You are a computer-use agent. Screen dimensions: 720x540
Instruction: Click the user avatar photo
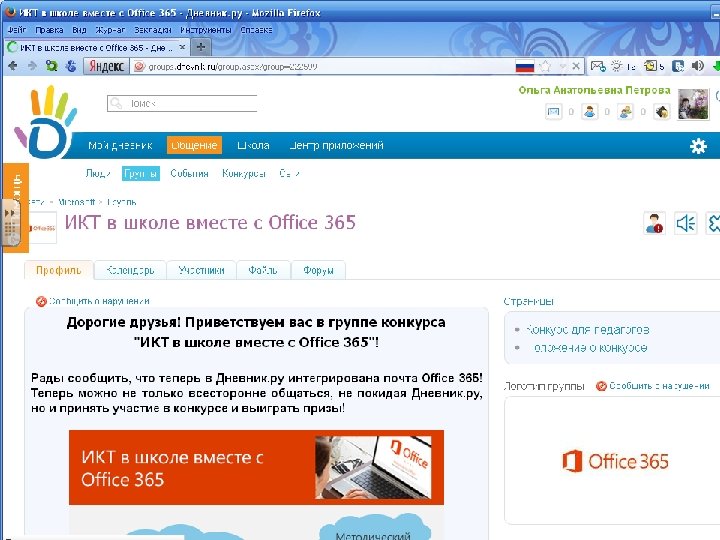[693, 104]
